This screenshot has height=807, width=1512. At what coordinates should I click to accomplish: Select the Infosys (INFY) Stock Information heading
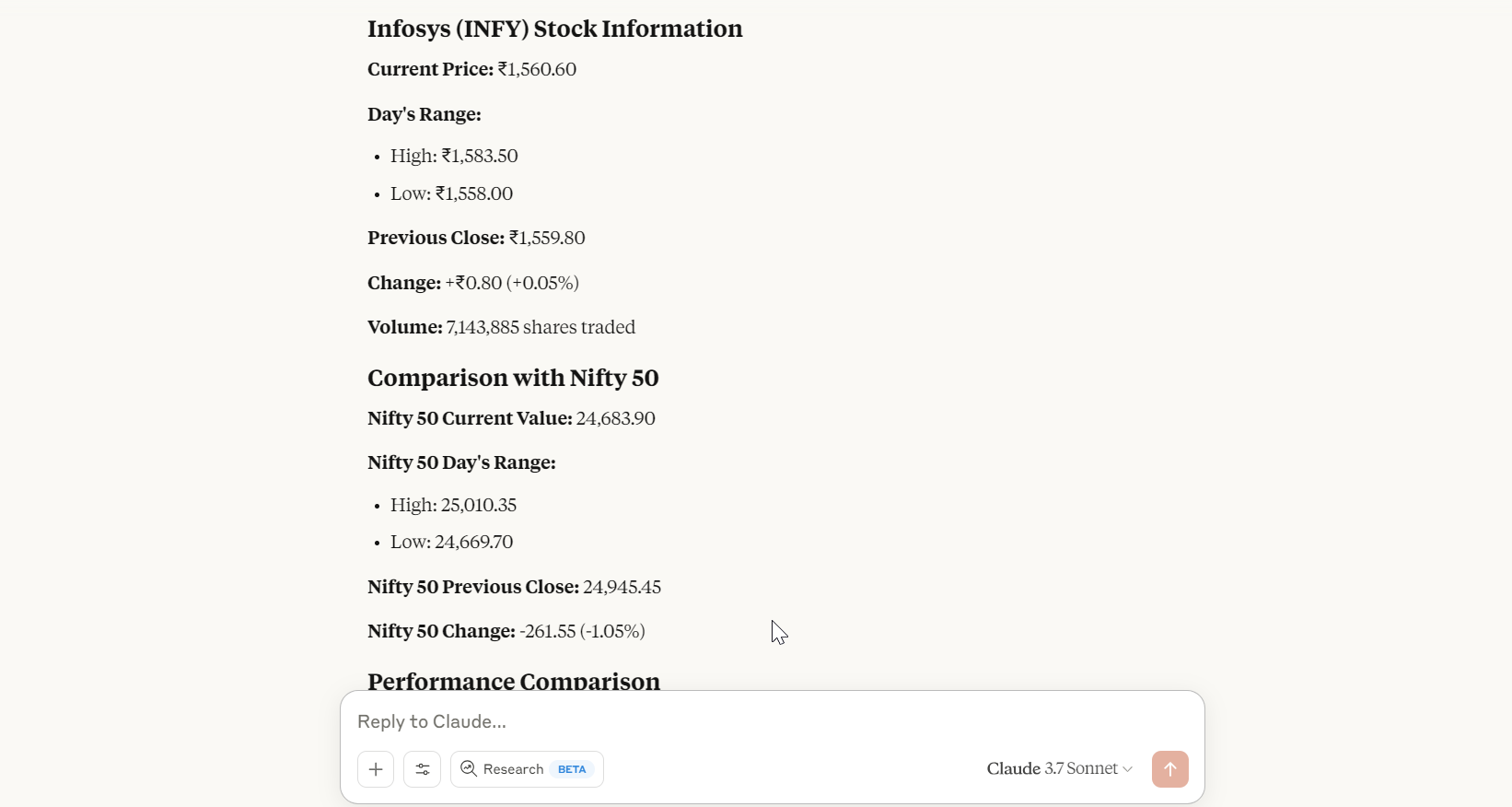pyautogui.click(x=555, y=29)
